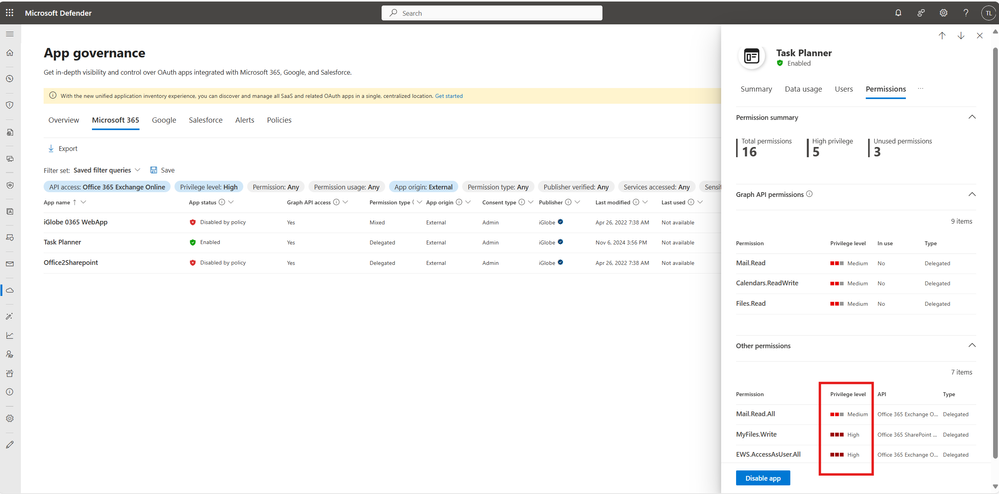Click the EWS.AccessAsUser.All permission row
999x494 pixels.
tap(856, 454)
